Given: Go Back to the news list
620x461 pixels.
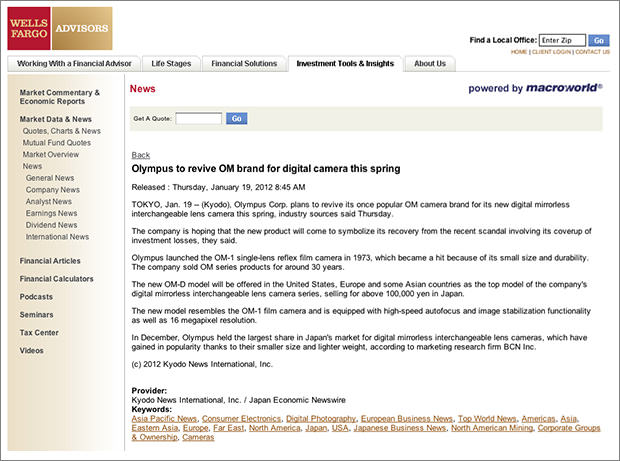Looking at the screenshot, I should pyautogui.click(x=140, y=155).
